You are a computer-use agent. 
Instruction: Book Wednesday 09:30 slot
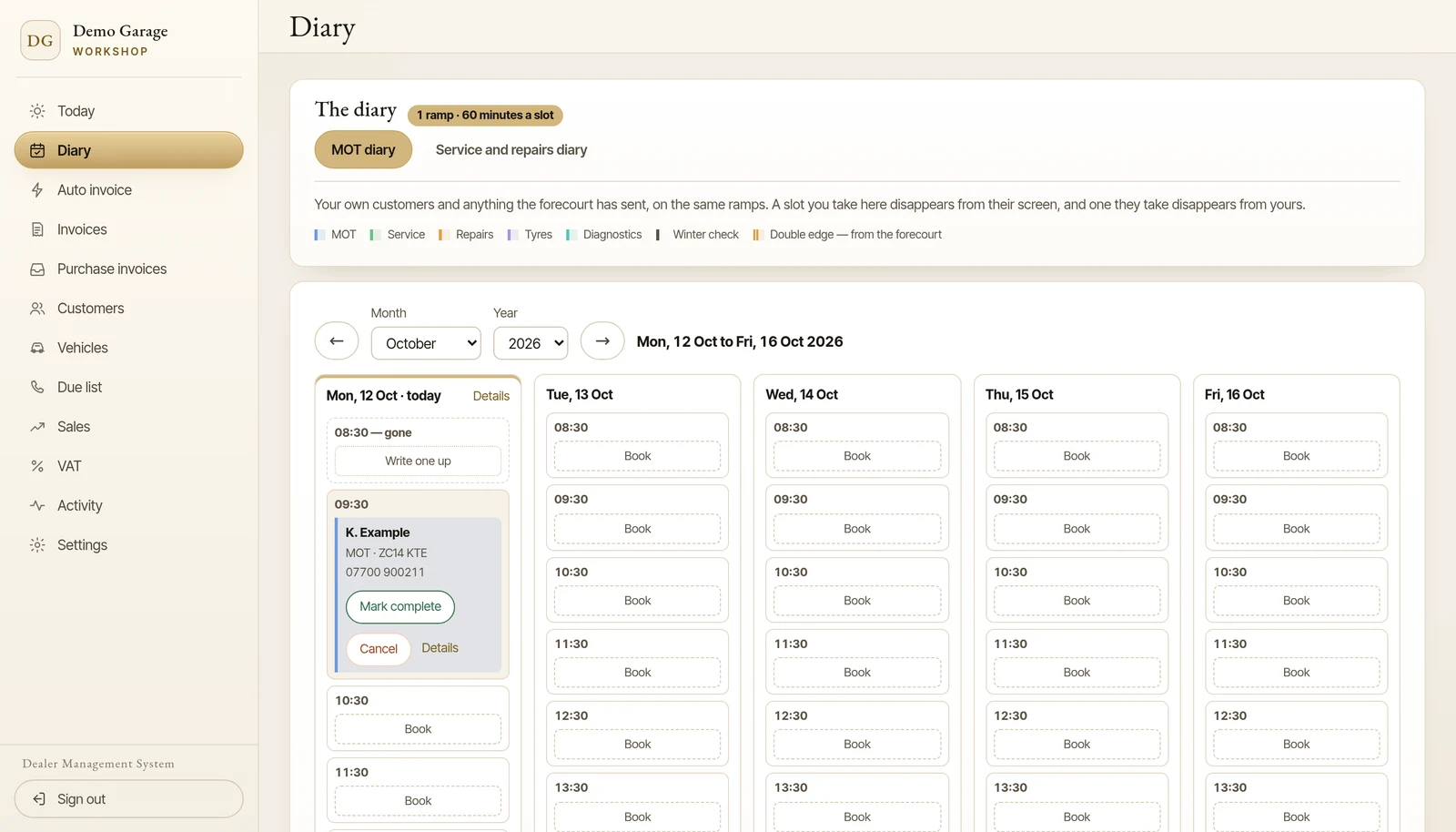tap(857, 529)
